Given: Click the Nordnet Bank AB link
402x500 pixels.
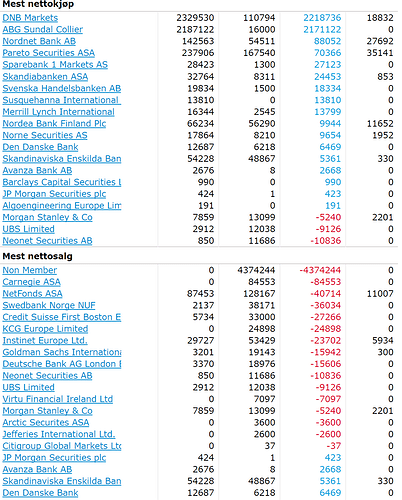Looking at the screenshot, I should (39, 41).
